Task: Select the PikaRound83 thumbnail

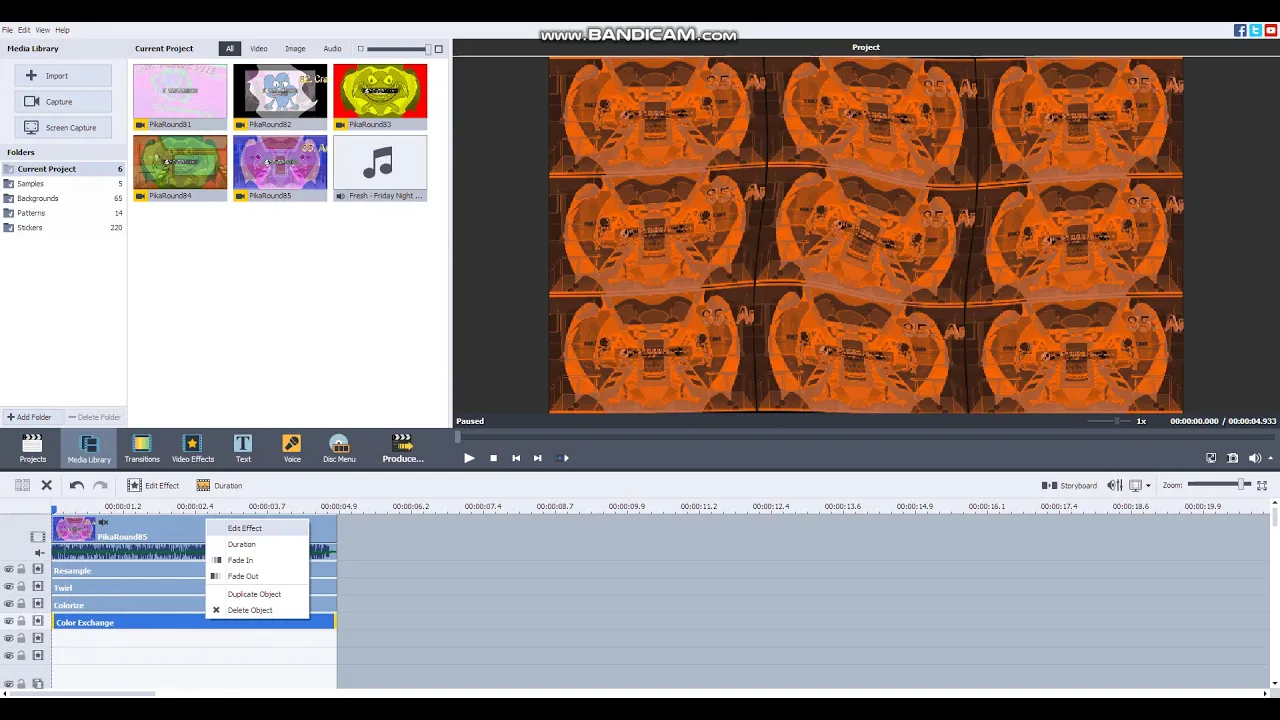Action: click(x=380, y=96)
